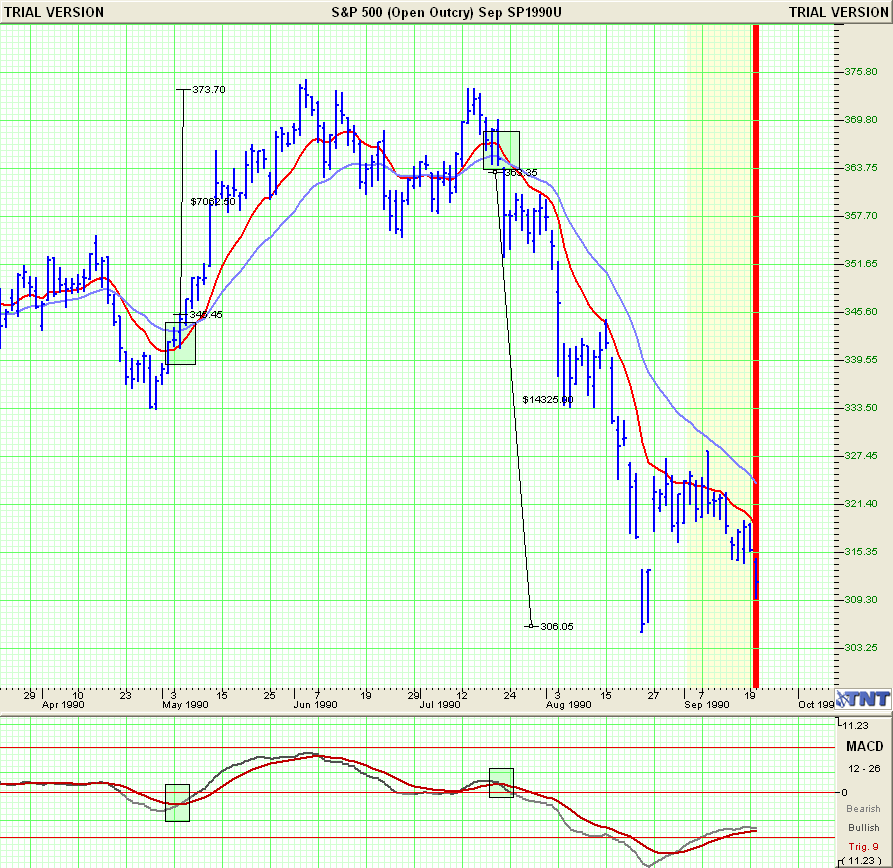Click the chart title S&P 500 (Open Outcry) Sep SP1990U

pyautogui.click(x=446, y=12)
